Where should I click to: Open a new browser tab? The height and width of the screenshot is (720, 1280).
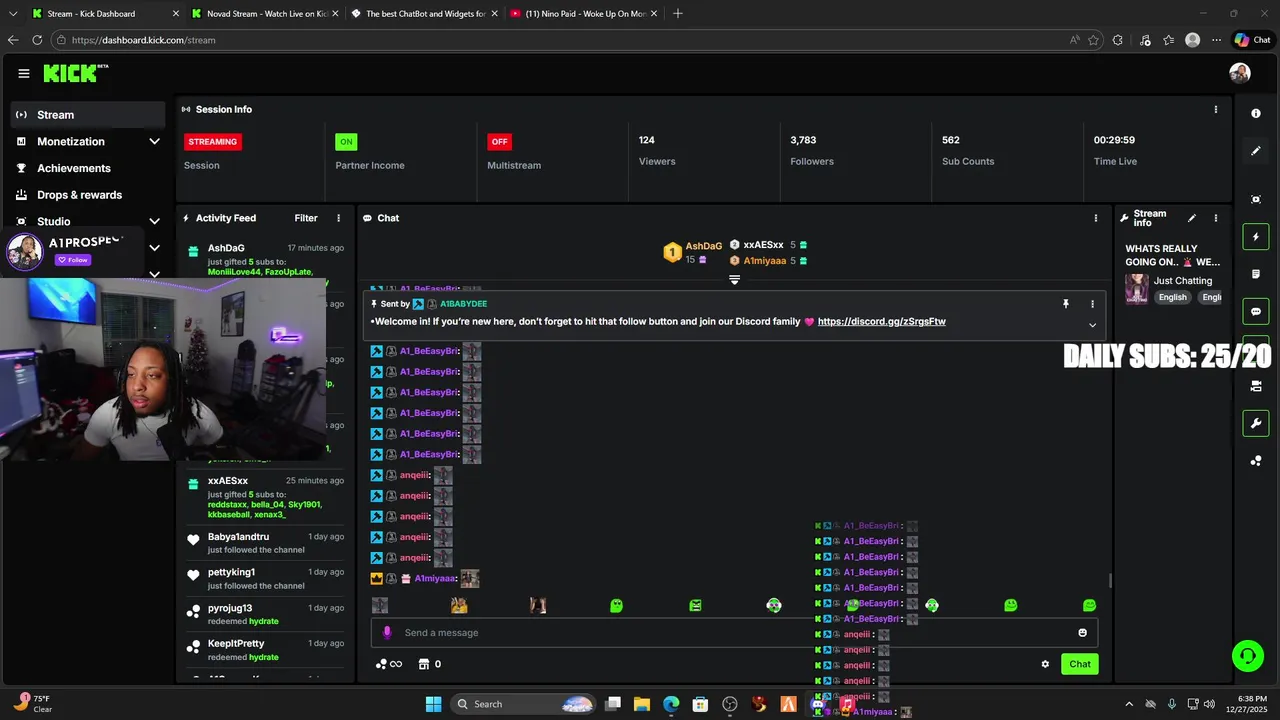(x=678, y=14)
